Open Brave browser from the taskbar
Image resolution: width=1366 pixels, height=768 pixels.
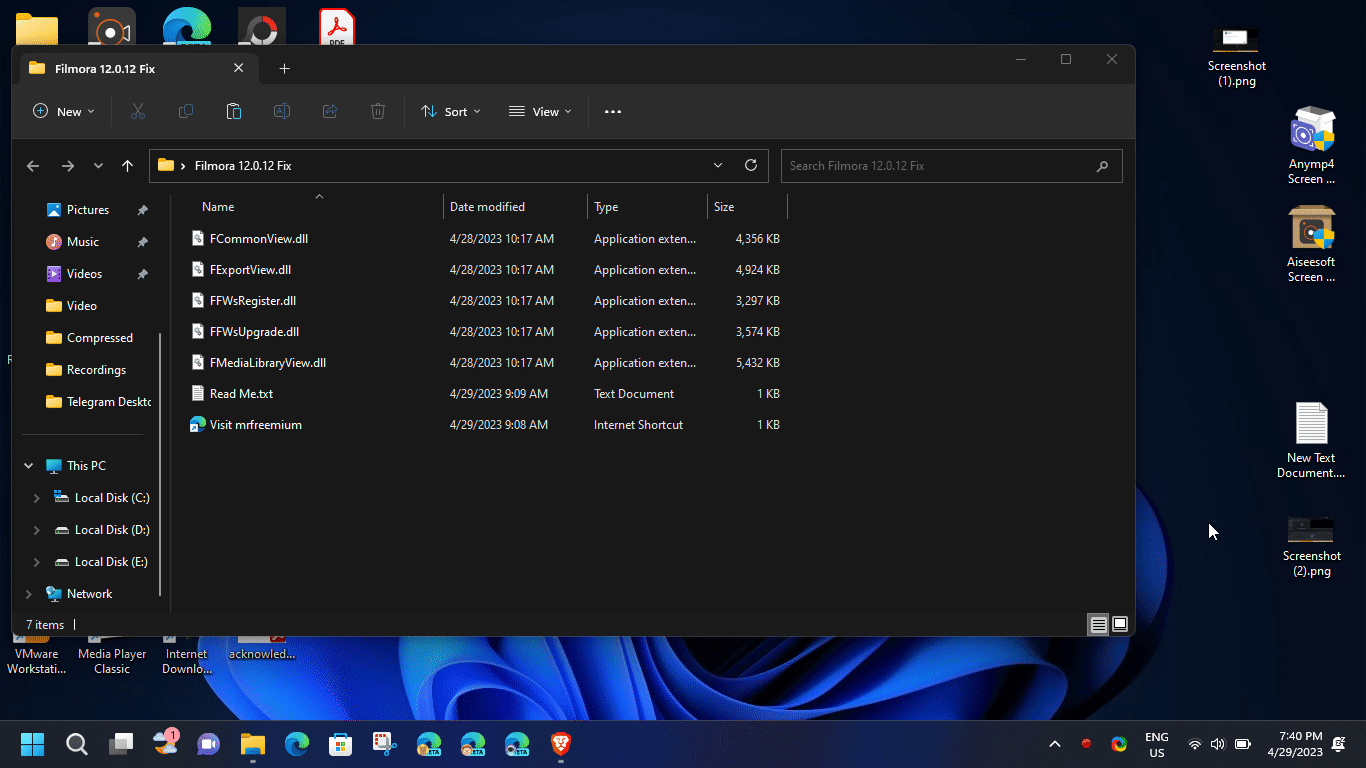click(561, 744)
